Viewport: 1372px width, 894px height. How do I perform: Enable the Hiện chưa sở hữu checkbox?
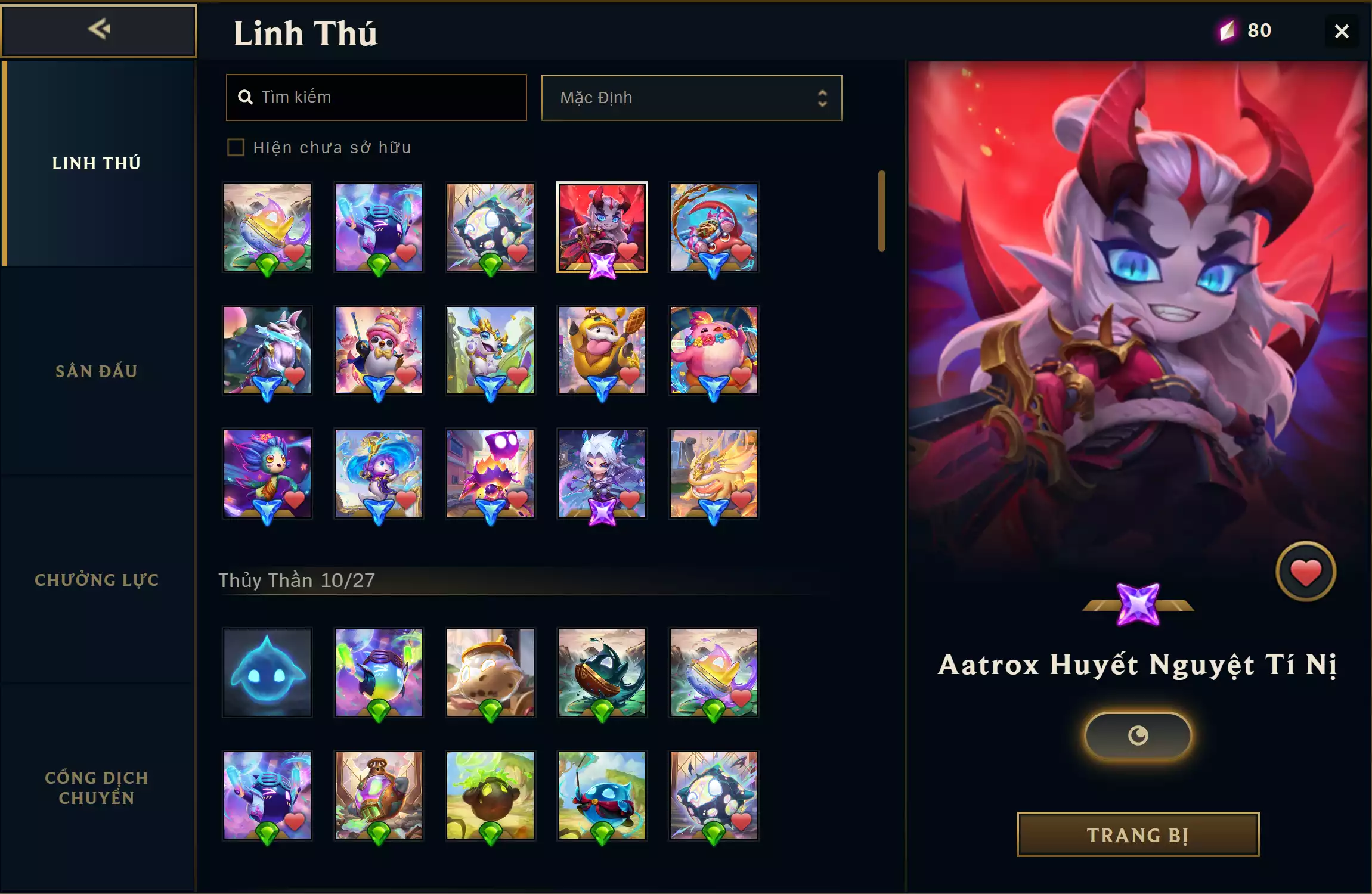(236, 147)
